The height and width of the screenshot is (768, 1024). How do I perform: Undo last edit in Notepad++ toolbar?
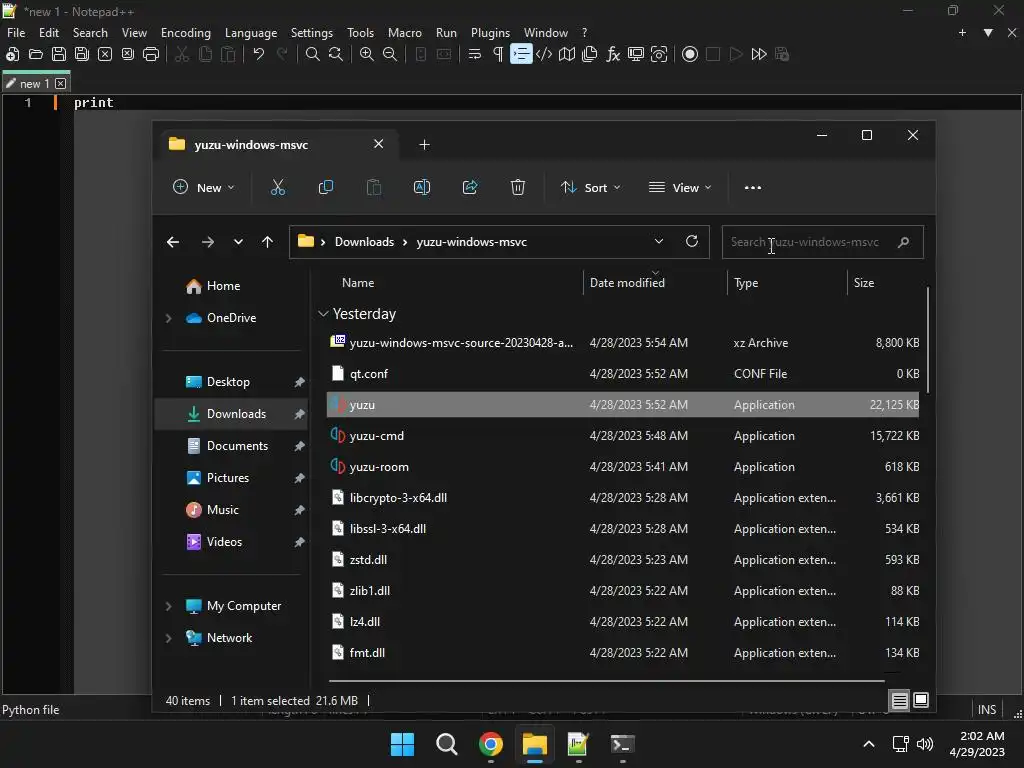pyautogui.click(x=259, y=54)
